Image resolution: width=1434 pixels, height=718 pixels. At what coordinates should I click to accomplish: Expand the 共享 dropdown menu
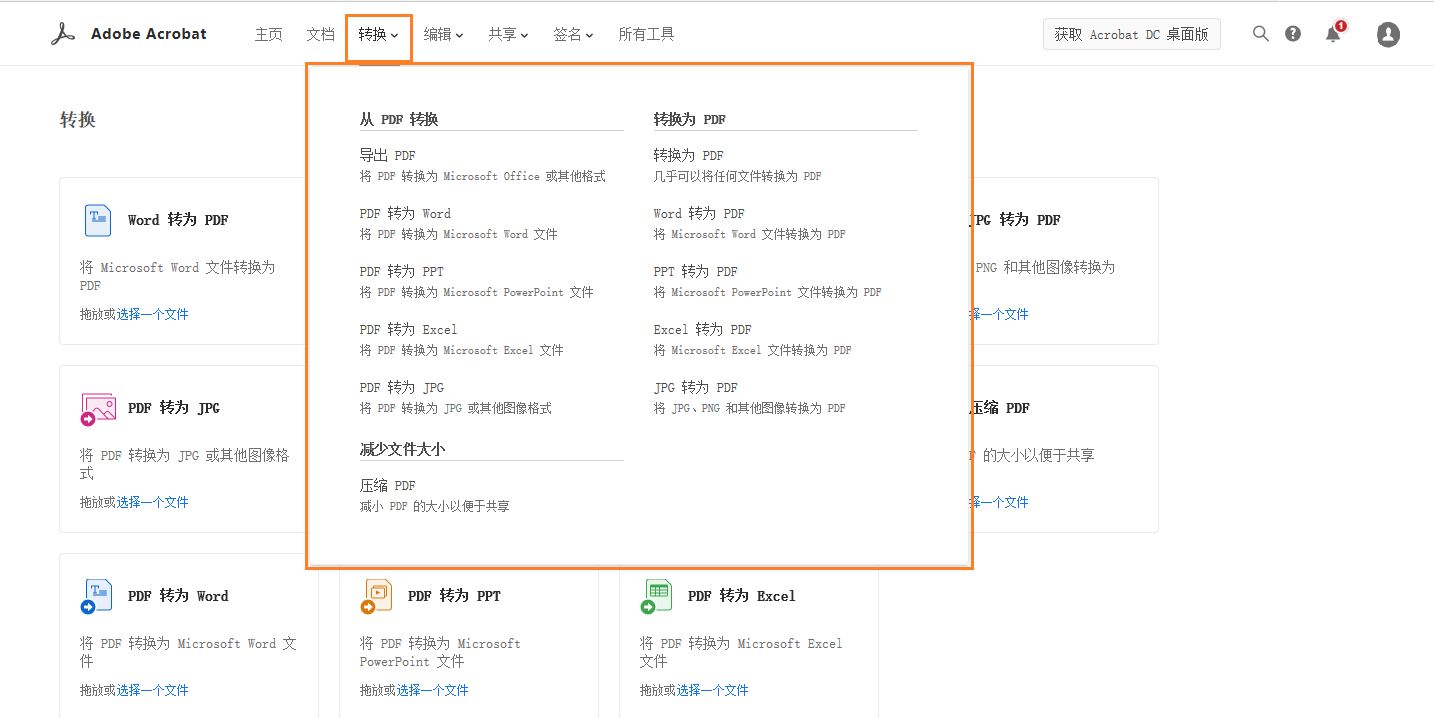(508, 35)
